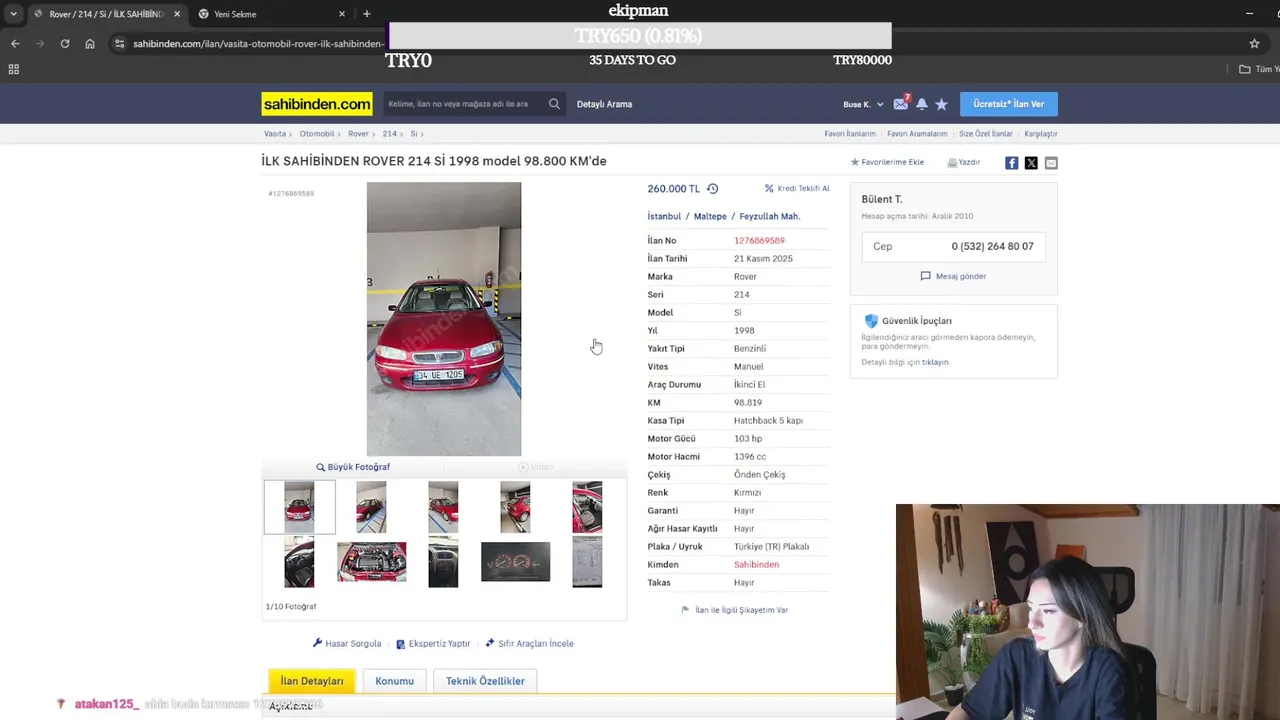Image resolution: width=1280 pixels, height=720 pixels.
Task: Open the Chrome apps grid icon
Action: [x=14, y=69]
